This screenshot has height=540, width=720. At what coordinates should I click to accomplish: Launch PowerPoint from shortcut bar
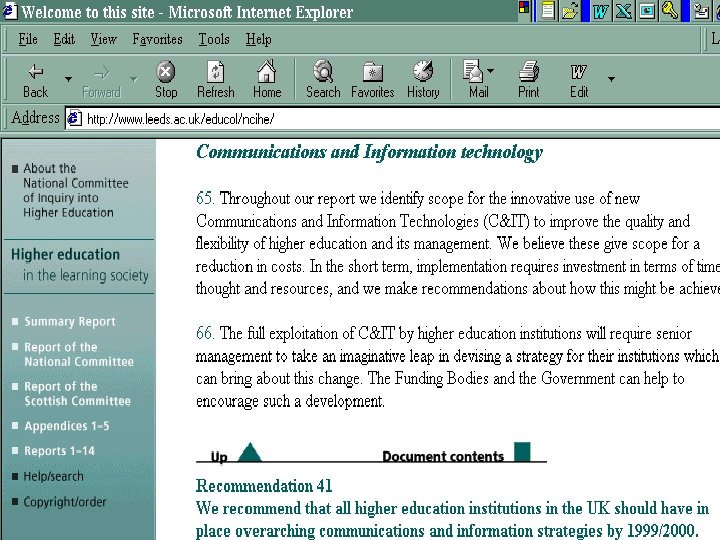tap(647, 10)
